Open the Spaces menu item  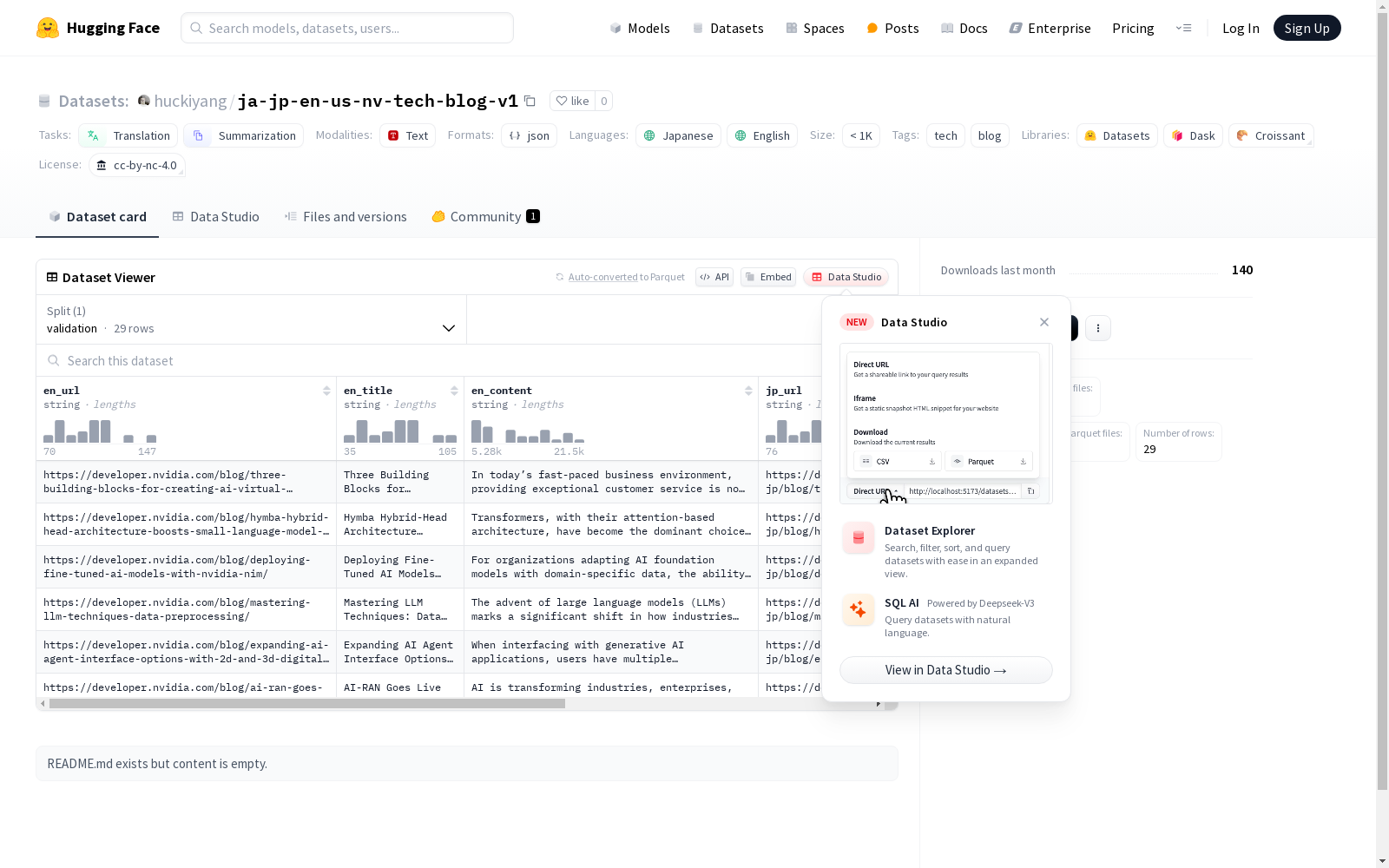click(x=815, y=28)
